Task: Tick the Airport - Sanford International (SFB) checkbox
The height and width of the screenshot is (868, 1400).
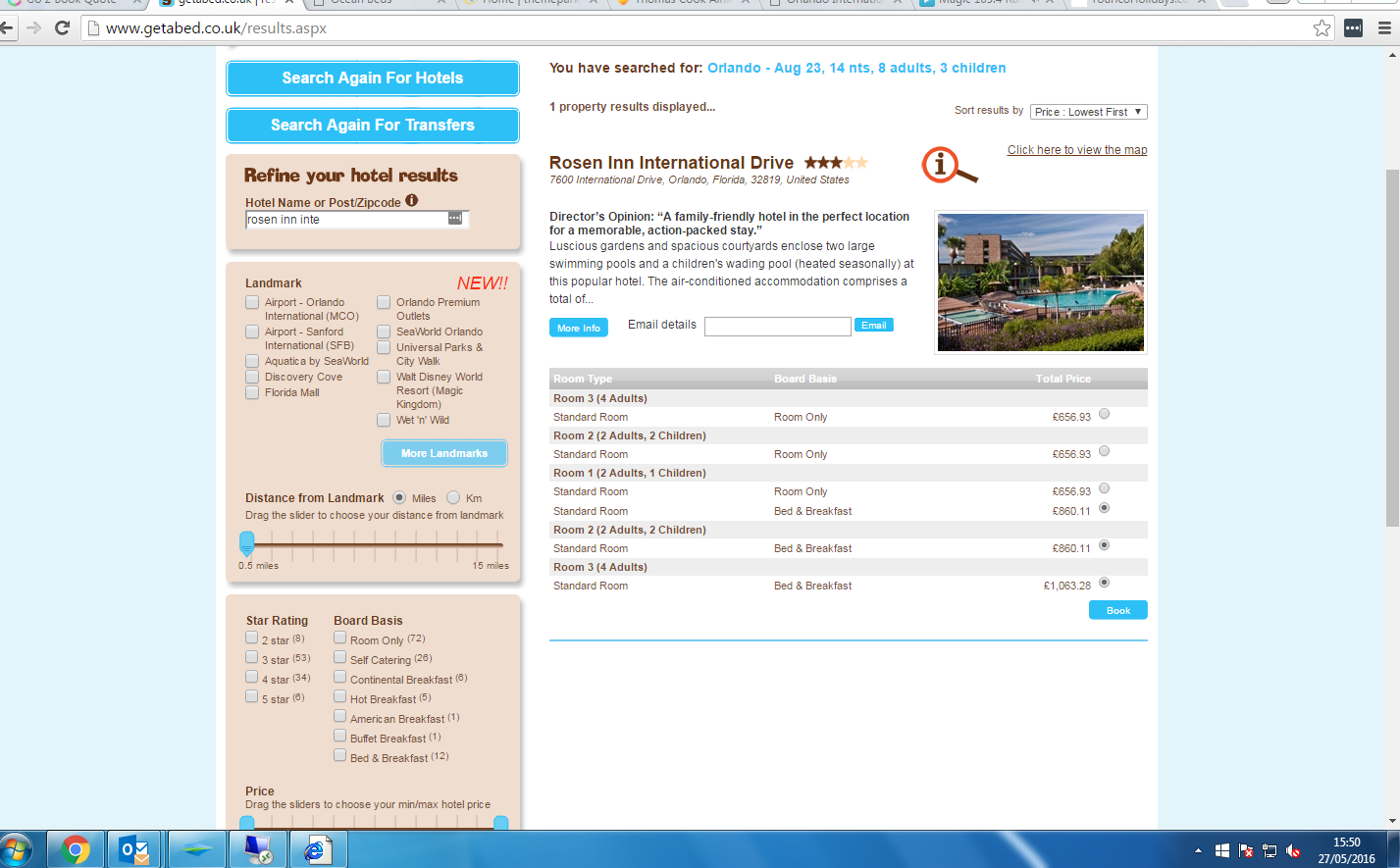Action: (252, 332)
